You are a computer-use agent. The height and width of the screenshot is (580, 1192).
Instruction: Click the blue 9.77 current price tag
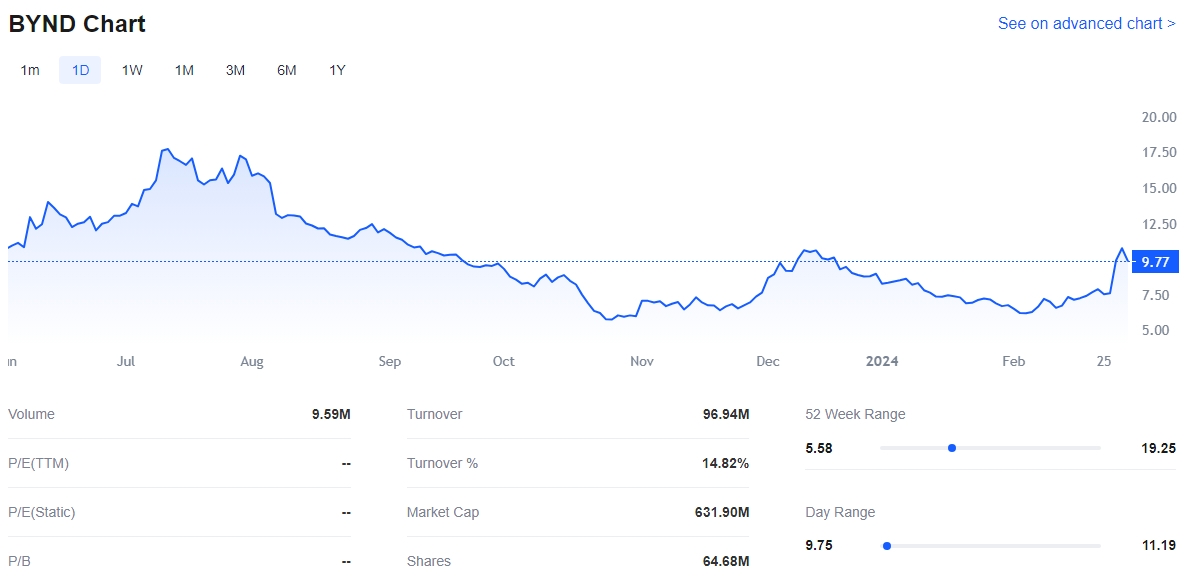point(1155,262)
